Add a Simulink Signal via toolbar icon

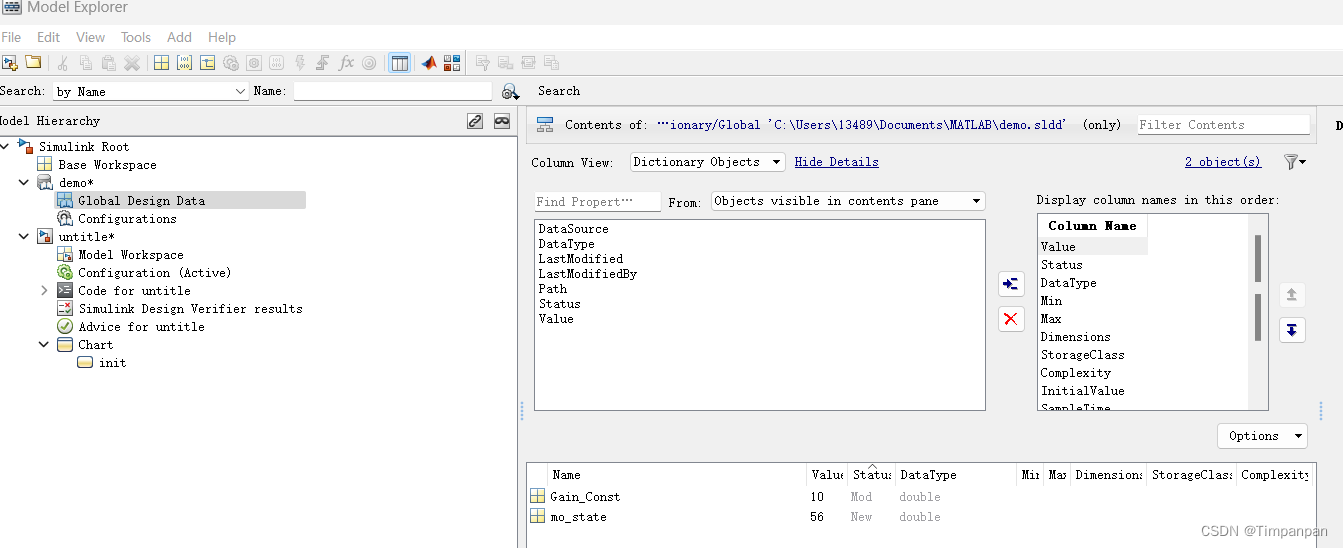pos(207,63)
